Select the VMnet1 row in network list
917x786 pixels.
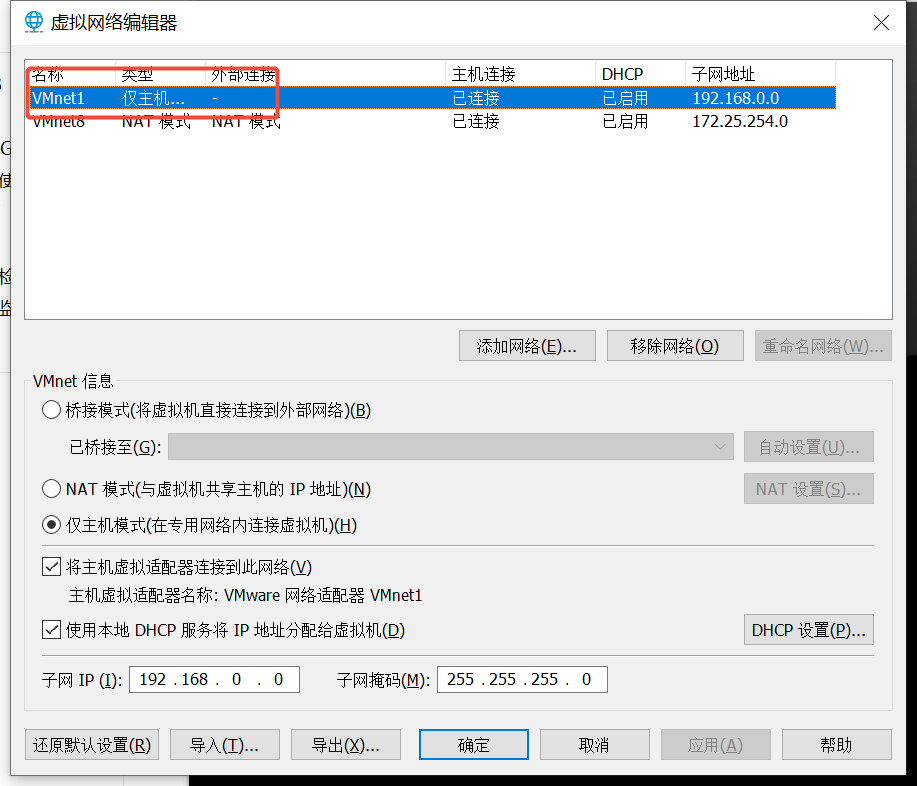[x=433, y=98]
